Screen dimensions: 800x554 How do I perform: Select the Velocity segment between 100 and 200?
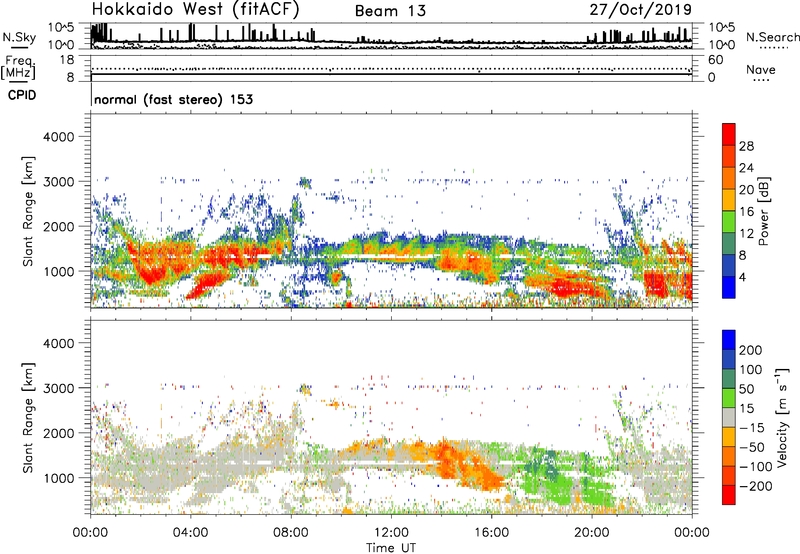coord(729,359)
